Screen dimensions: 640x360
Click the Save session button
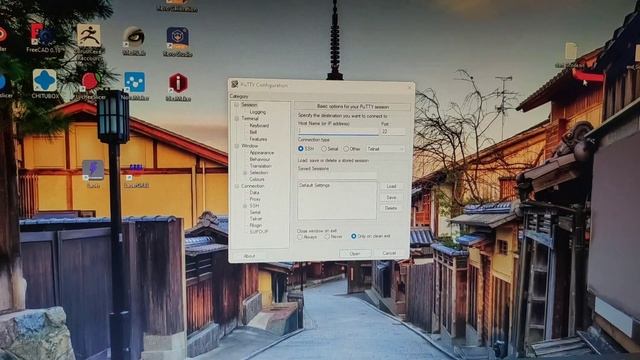pos(391,198)
